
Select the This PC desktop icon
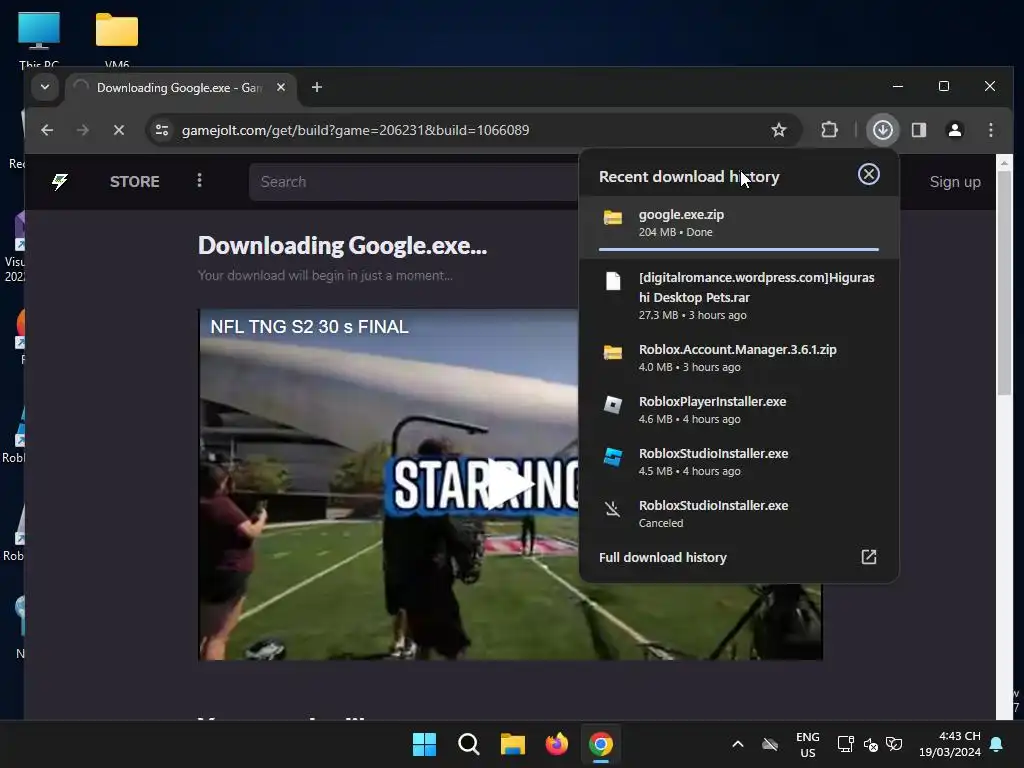39,39
